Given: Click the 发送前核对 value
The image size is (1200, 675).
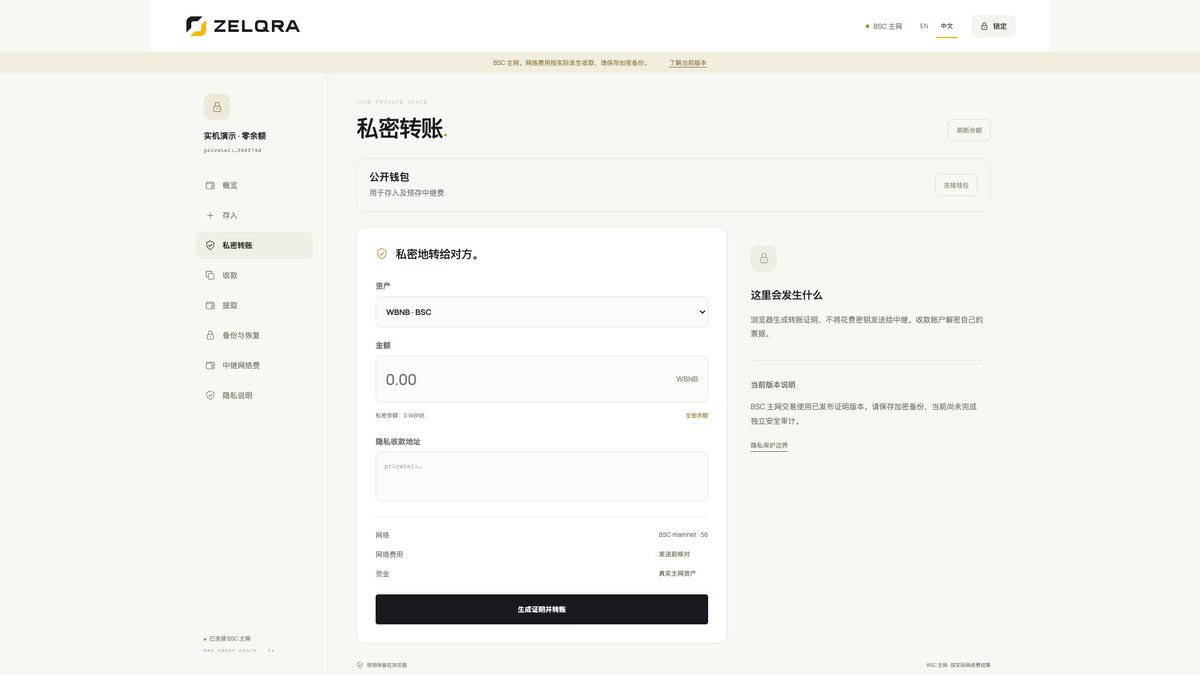Looking at the screenshot, I should (x=674, y=554).
